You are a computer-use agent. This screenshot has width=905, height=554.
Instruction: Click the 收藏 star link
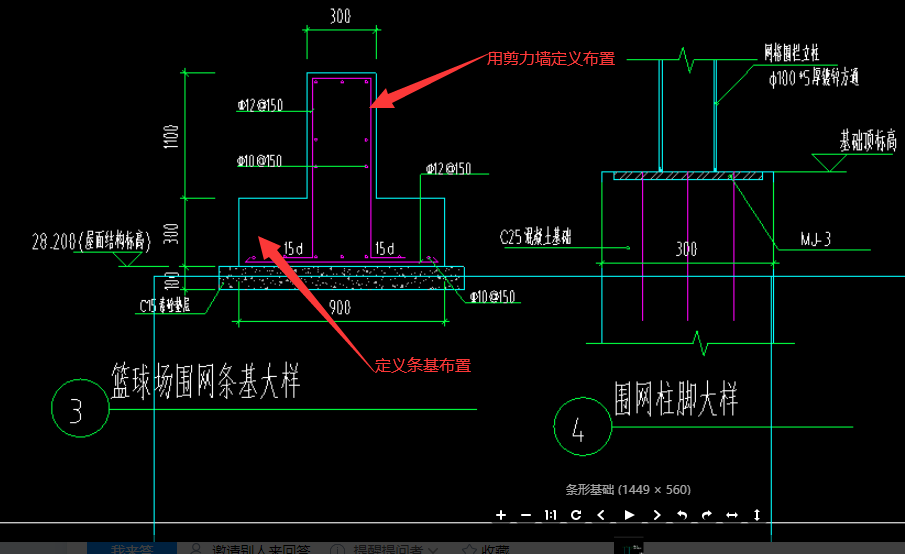pos(486,549)
